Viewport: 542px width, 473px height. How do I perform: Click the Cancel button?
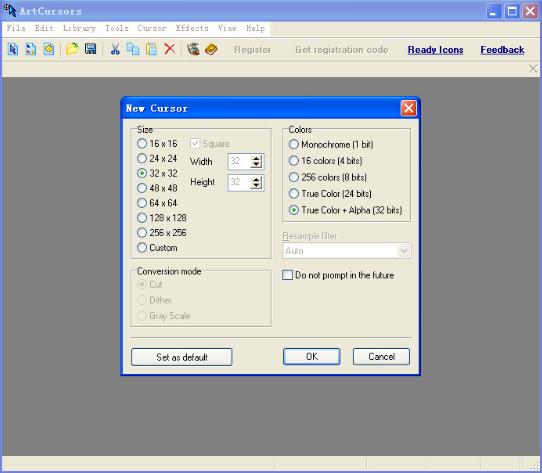(x=381, y=356)
